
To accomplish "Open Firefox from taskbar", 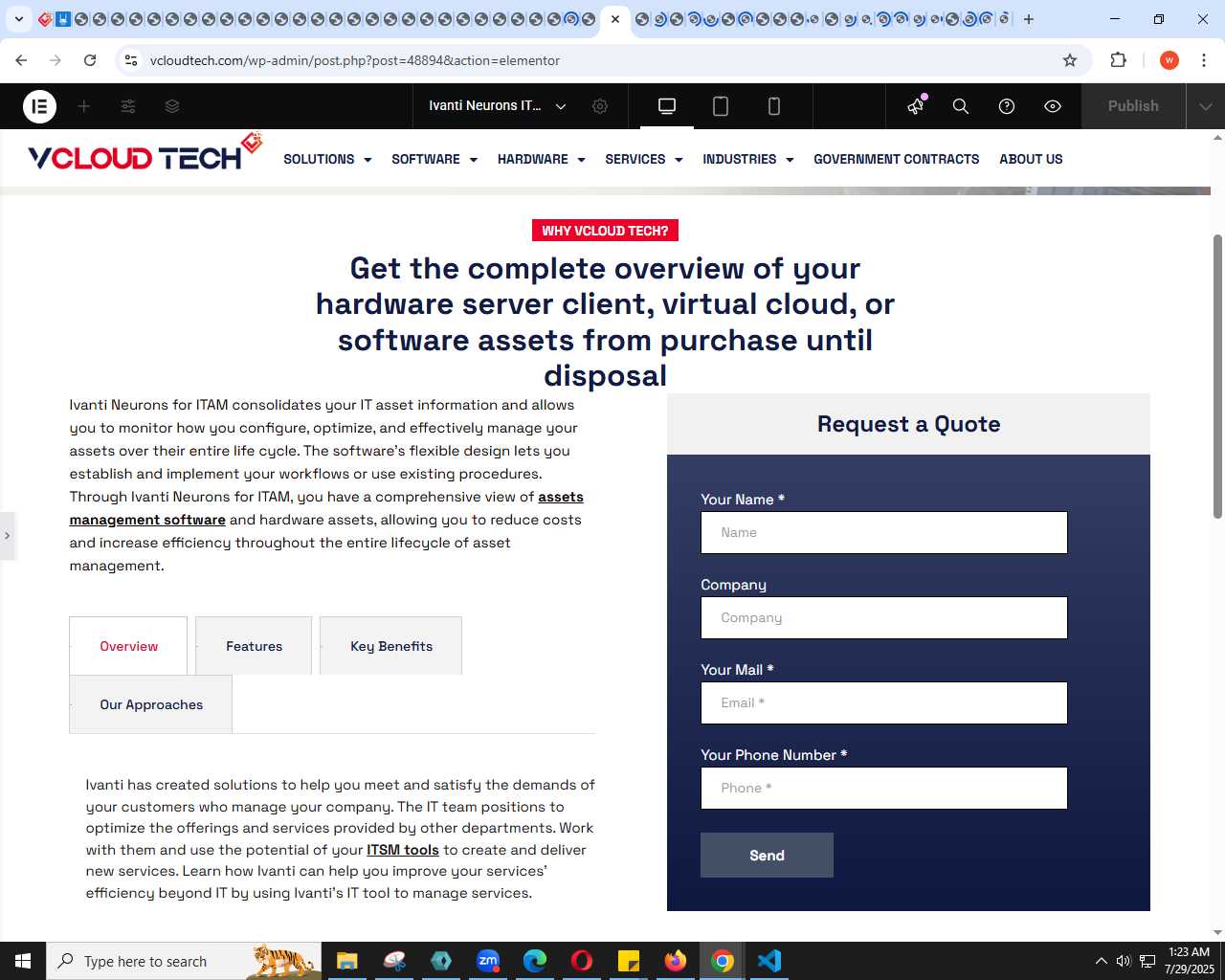I will click(676, 961).
